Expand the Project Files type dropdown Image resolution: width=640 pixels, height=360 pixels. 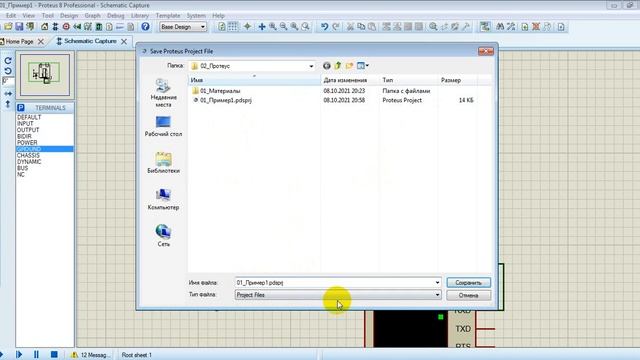[x=437, y=295]
